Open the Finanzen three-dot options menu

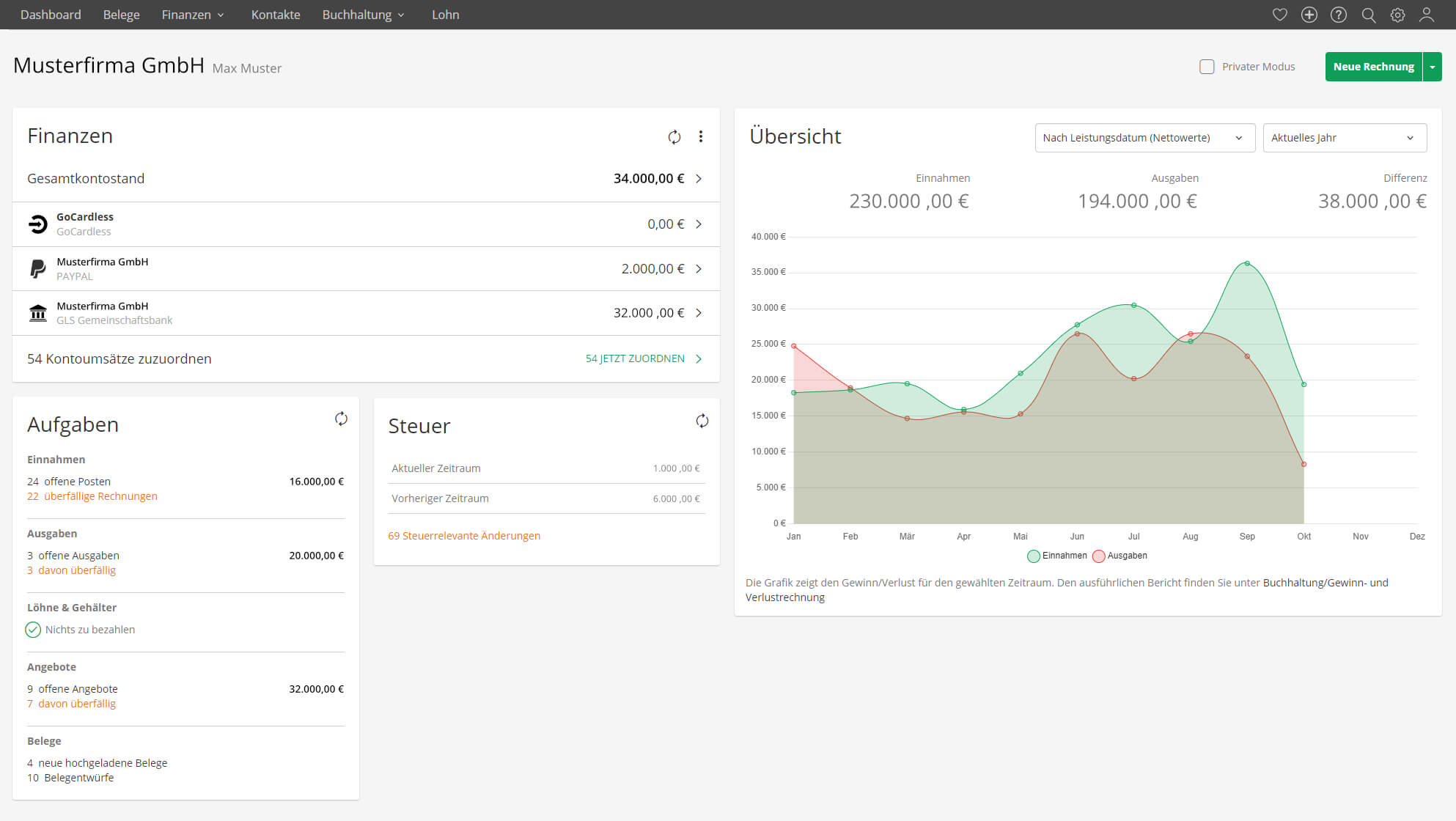(701, 136)
